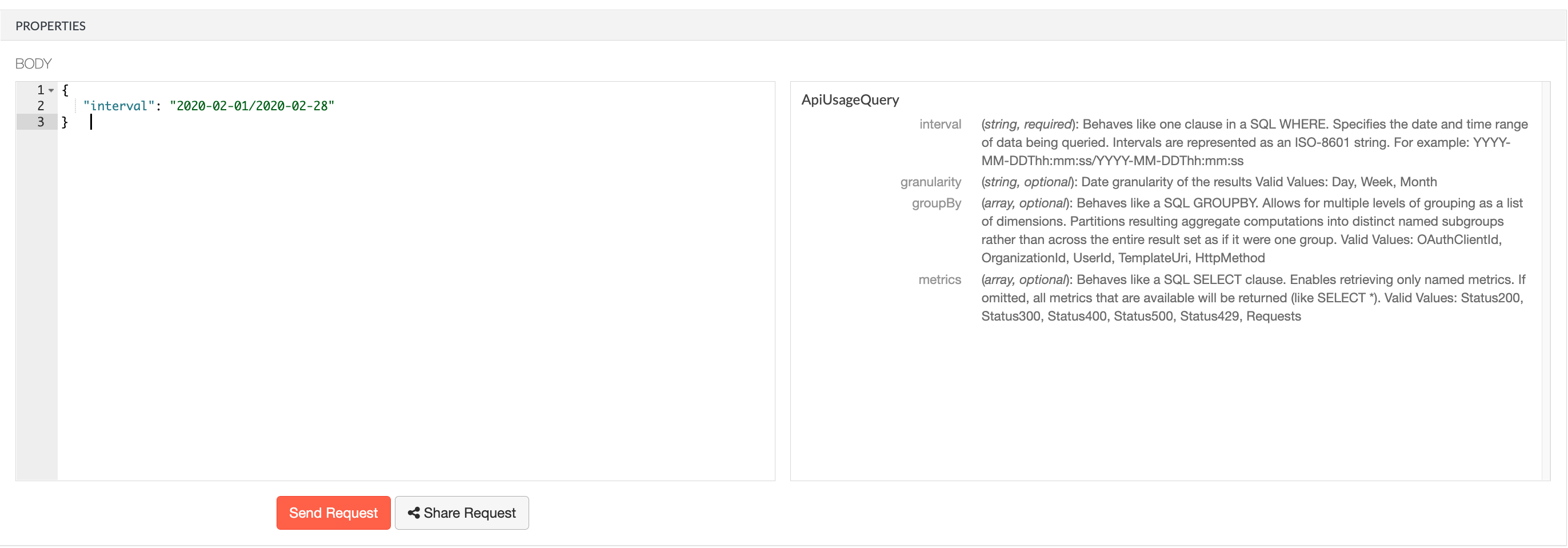The image size is (1568, 548).
Task: Click the Share Request button
Action: [461, 513]
